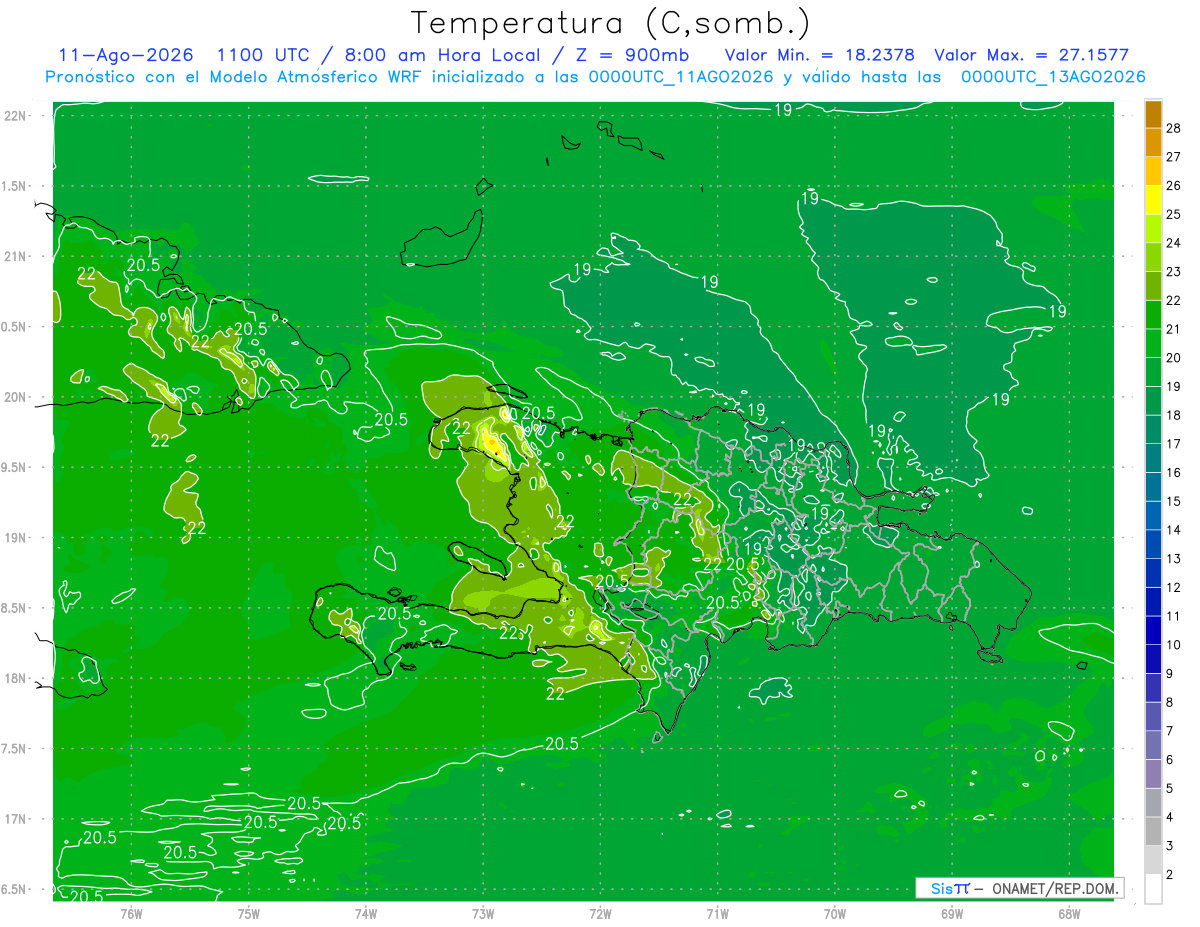Click the 'Temperatura (C,somb.)' title

point(610,23)
